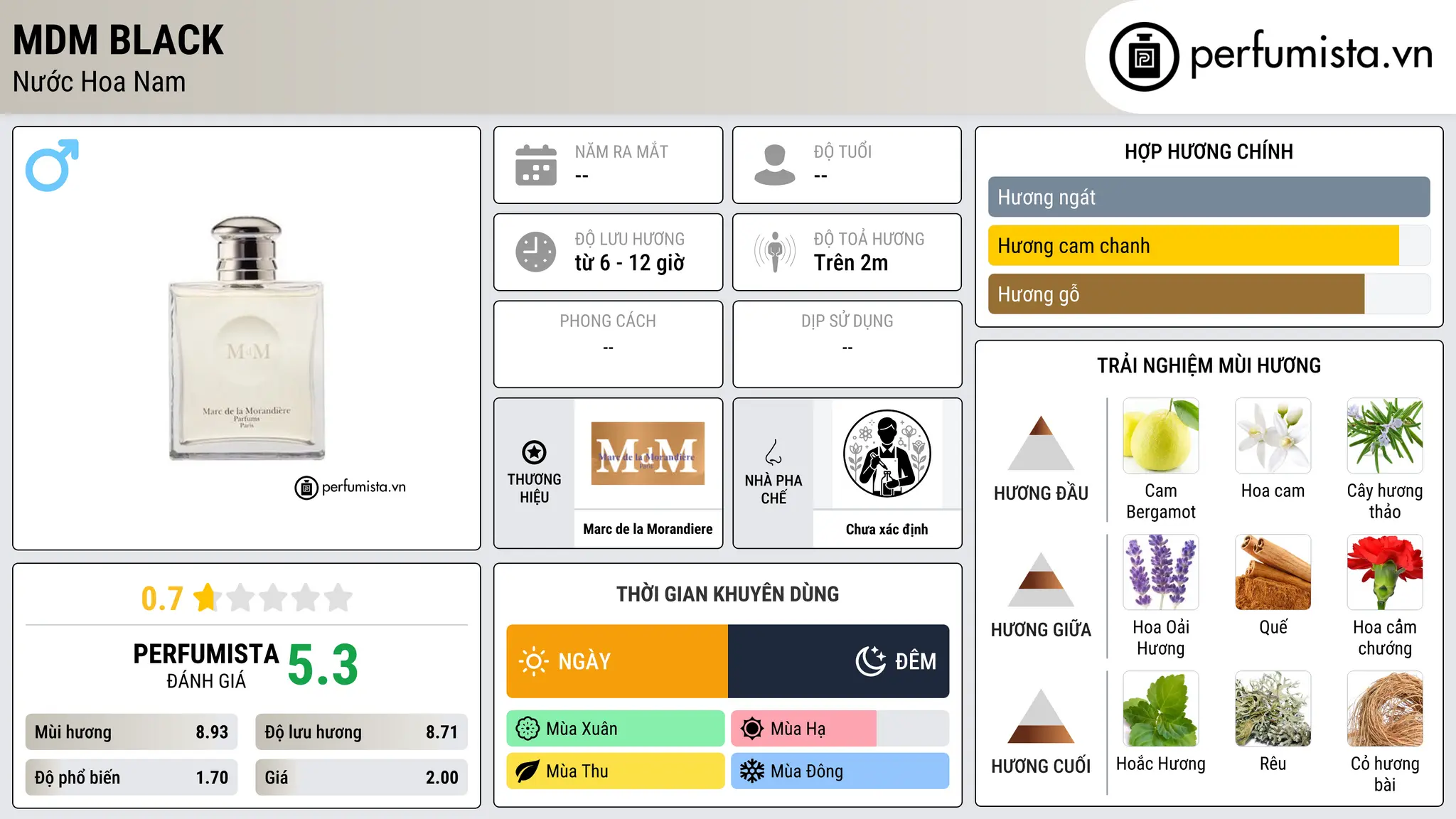The height and width of the screenshot is (819, 1456).
Task: Click the Hương gỗ accord bar
Action: [x=1209, y=294]
